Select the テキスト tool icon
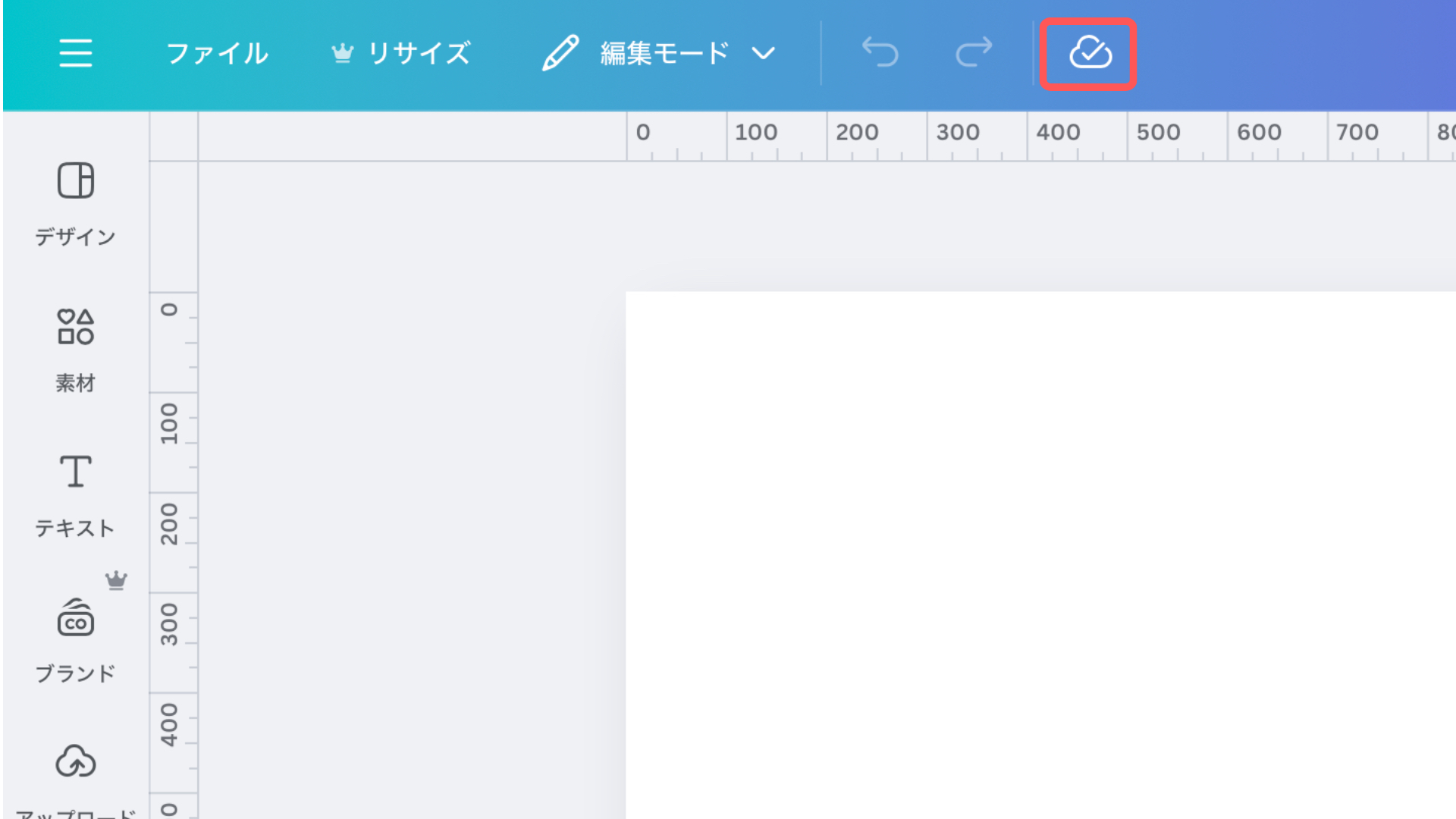 [76, 471]
